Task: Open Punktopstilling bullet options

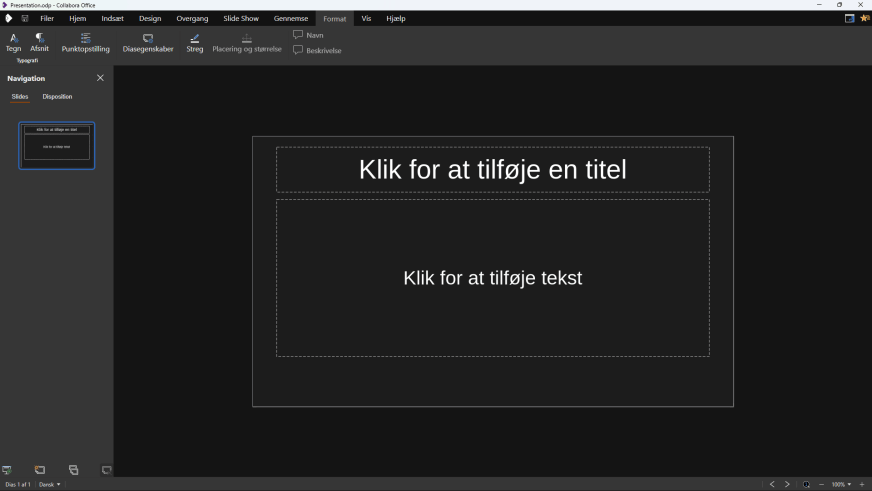Action: 86,42
